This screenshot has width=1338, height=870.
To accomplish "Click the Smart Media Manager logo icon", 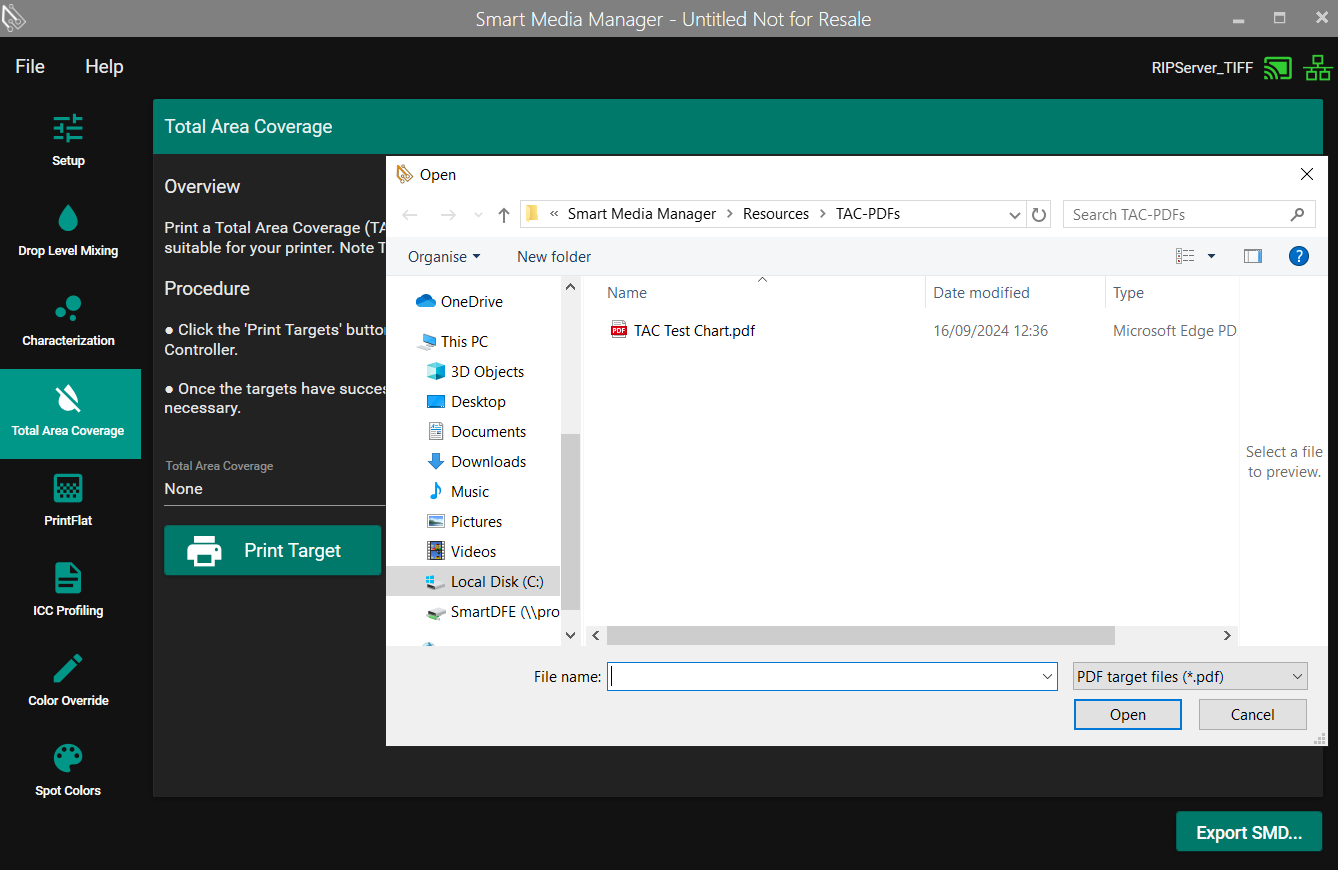I will tap(14, 18).
